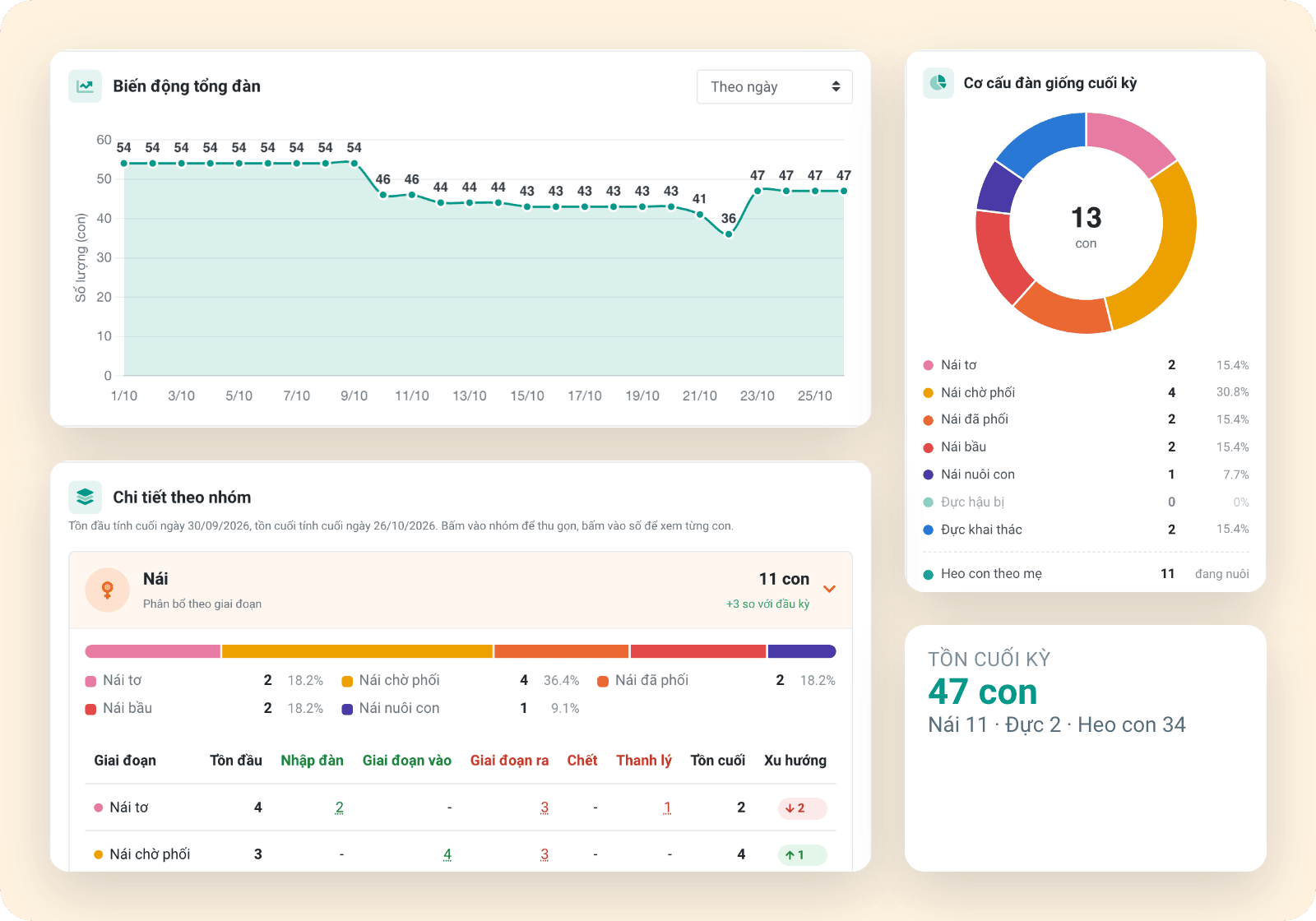
Task: Click the Giai đoạn vào value 4 in the Nái chờ phối row
Action: (x=447, y=854)
